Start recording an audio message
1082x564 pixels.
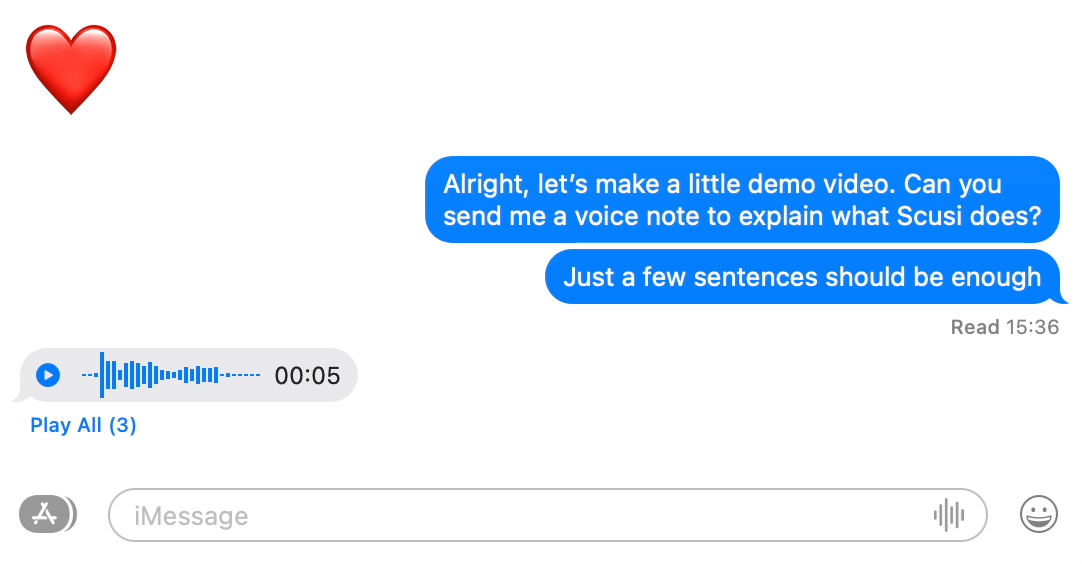tap(948, 515)
